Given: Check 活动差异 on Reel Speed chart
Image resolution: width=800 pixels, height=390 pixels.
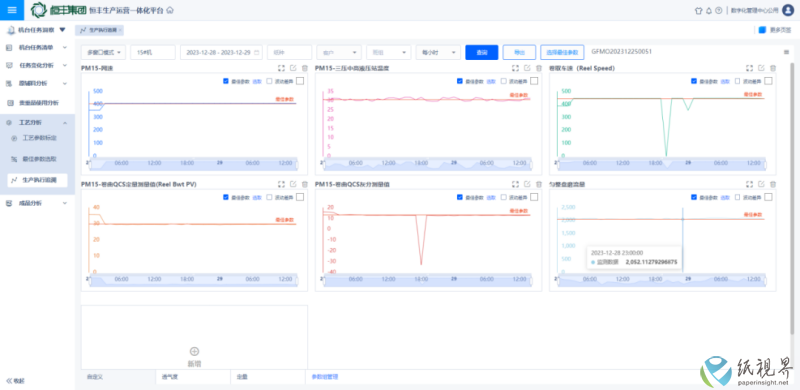Looking at the screenshot, I should 737,81.
